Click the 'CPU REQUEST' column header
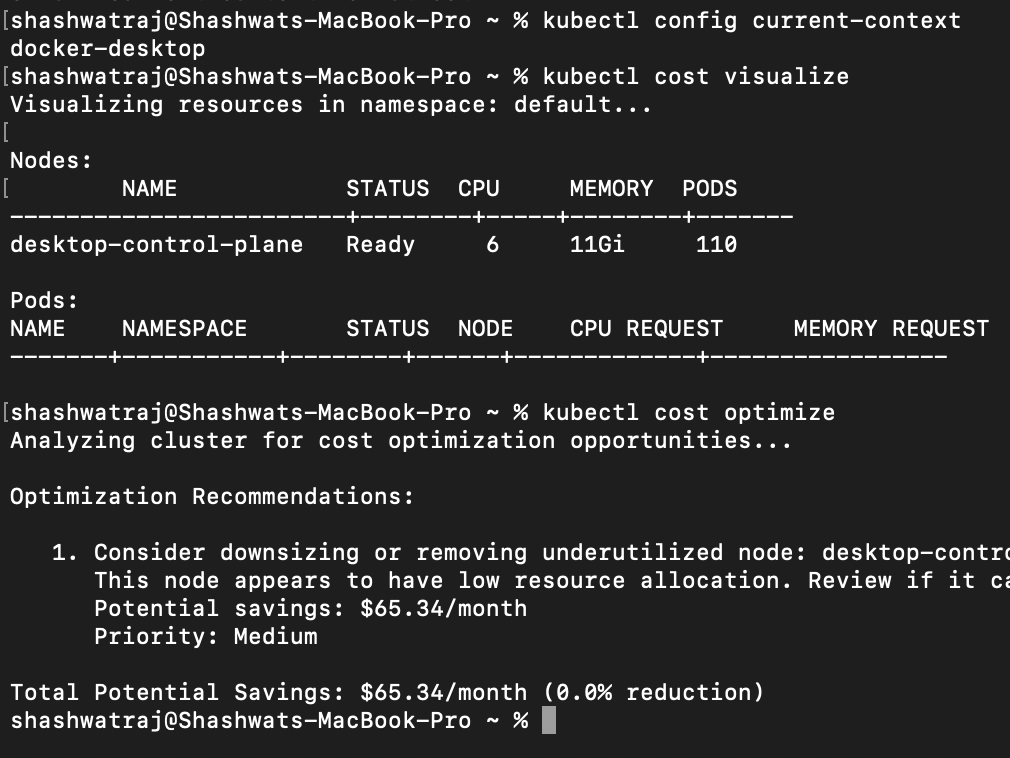 (x=646, y=328)
